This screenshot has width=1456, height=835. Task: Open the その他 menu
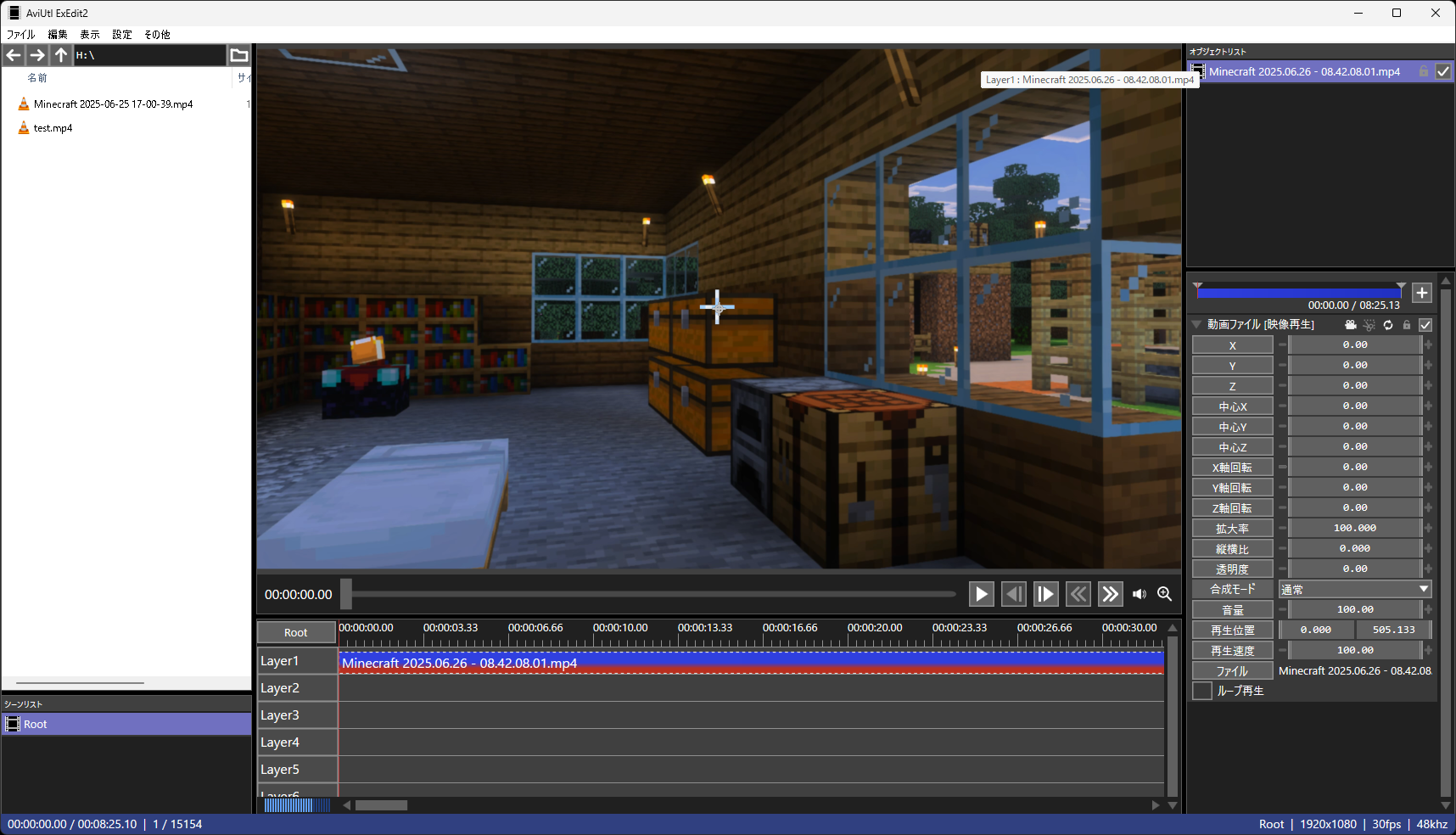tap(157, 35)
